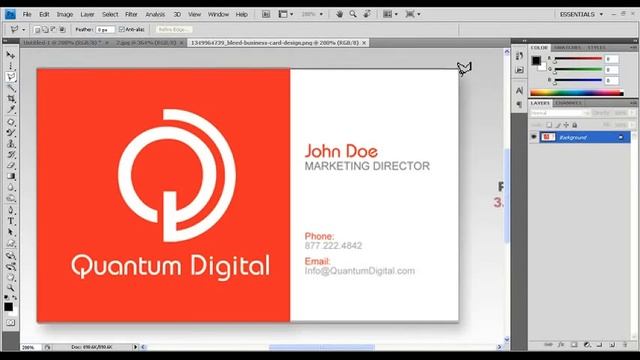This screenshot has width=640, height=360.
Task: Click the Feather input field
Action: (x=105, y=29)
